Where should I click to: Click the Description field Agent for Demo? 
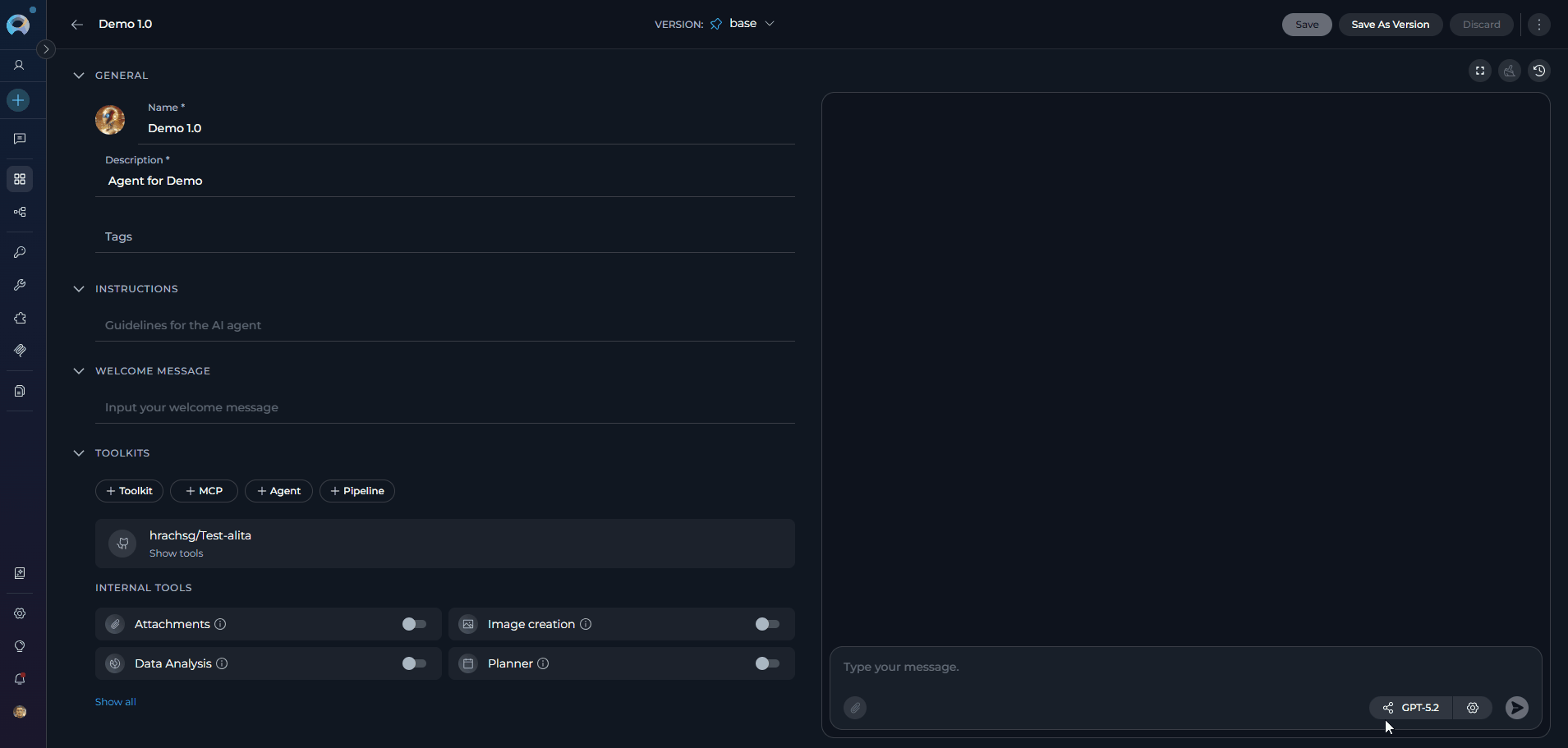445,181
